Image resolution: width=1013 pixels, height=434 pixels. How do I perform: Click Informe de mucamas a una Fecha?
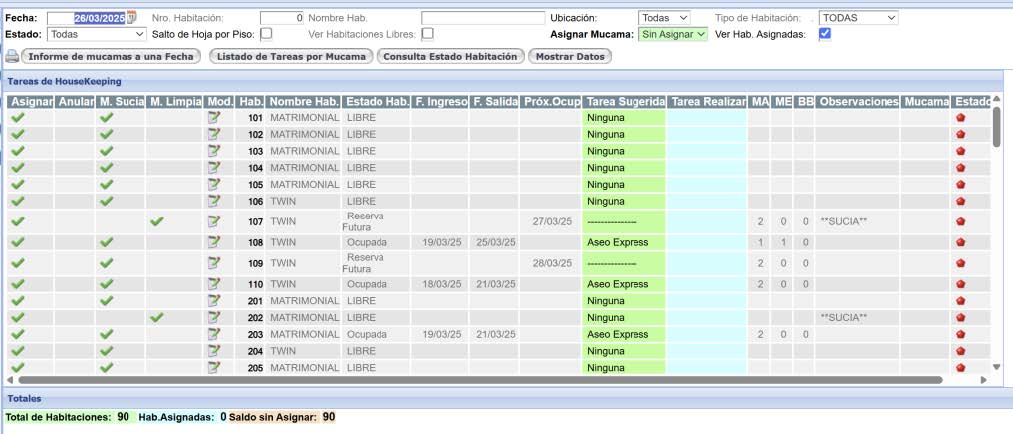[112, 56]
